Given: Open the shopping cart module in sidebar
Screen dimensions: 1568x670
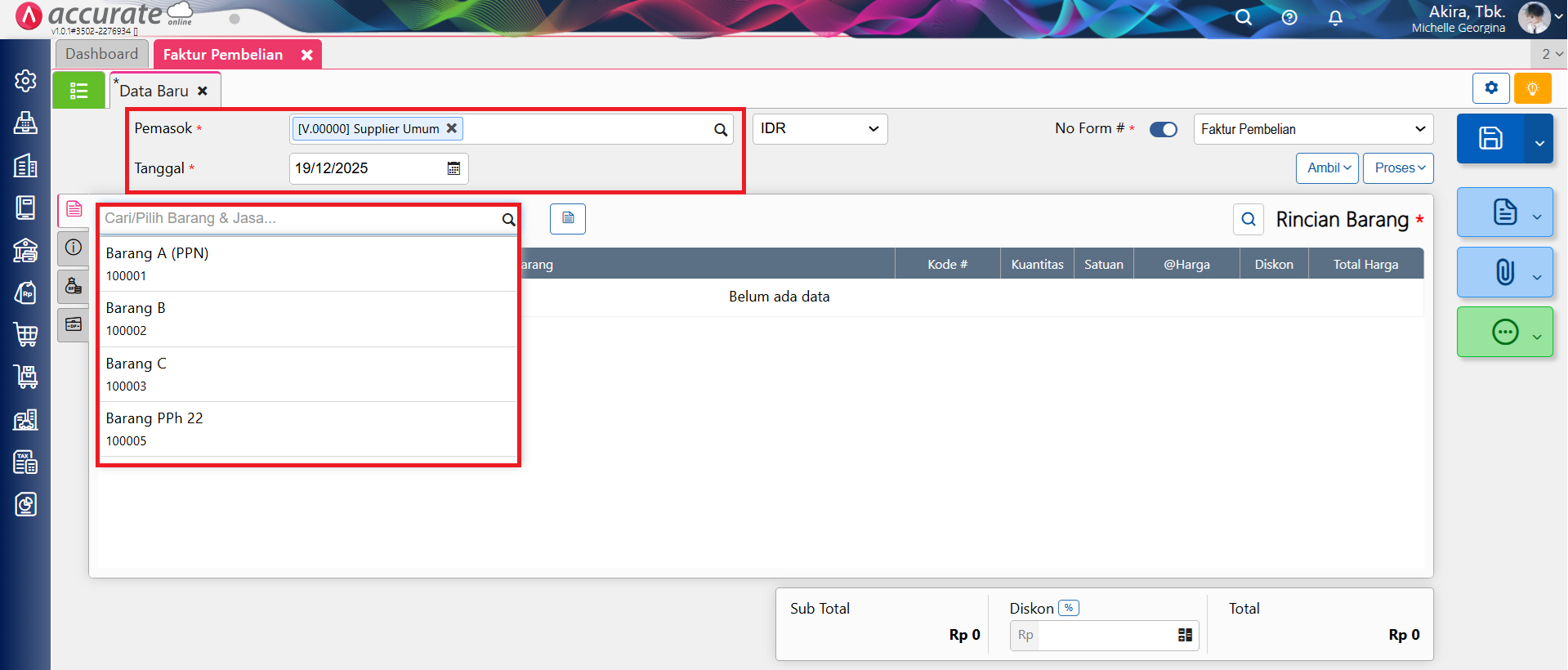Looking at the screenshot, I should [25, 333].
